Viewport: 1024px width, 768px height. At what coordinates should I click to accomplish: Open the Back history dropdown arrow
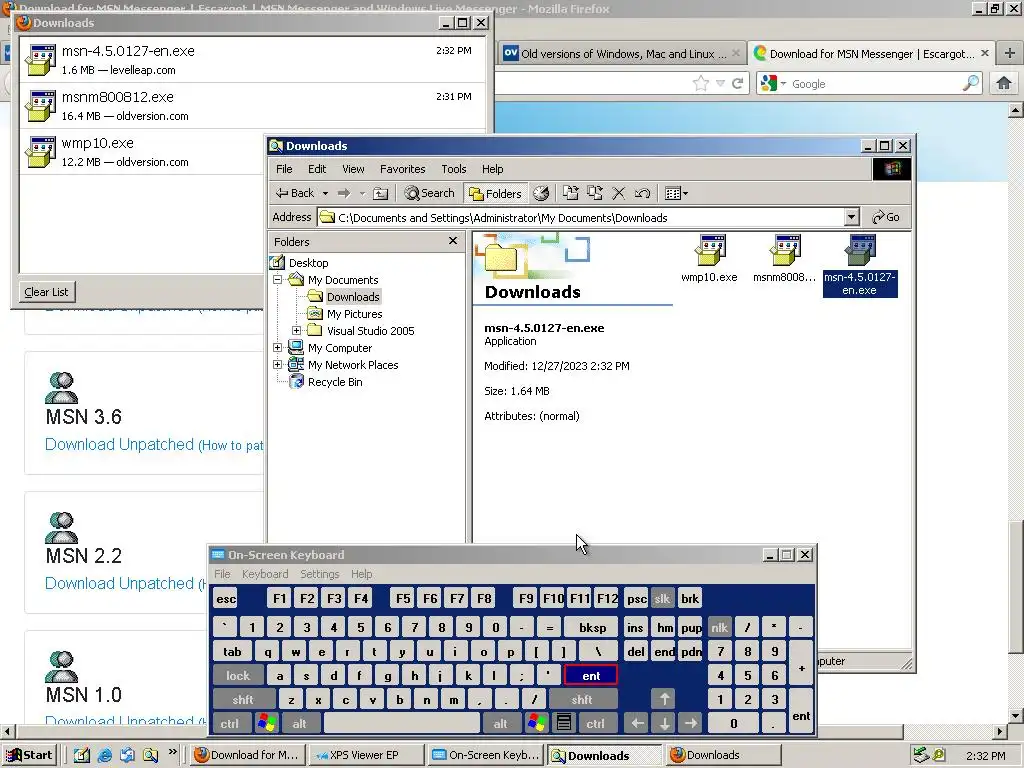[x=325, y=193]
